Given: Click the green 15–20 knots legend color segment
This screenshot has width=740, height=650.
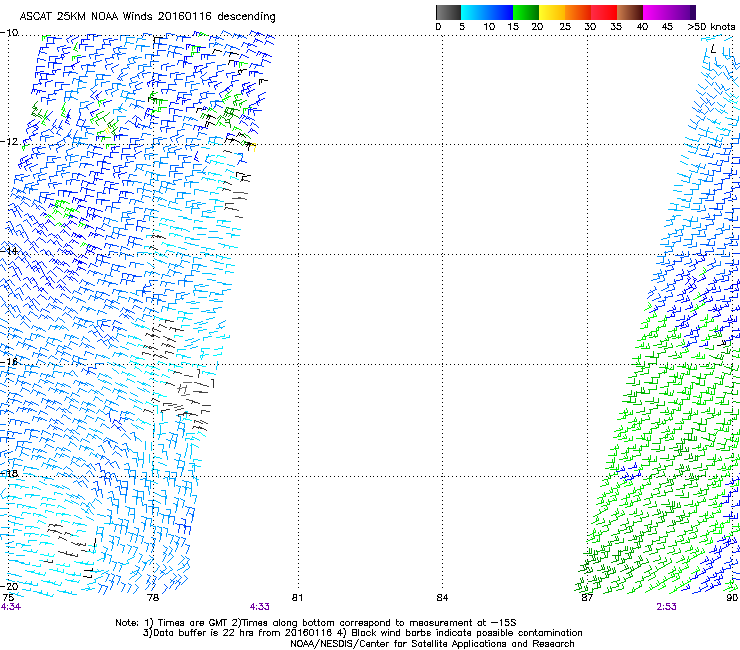Looking at the screenshot, I should 526,12.
